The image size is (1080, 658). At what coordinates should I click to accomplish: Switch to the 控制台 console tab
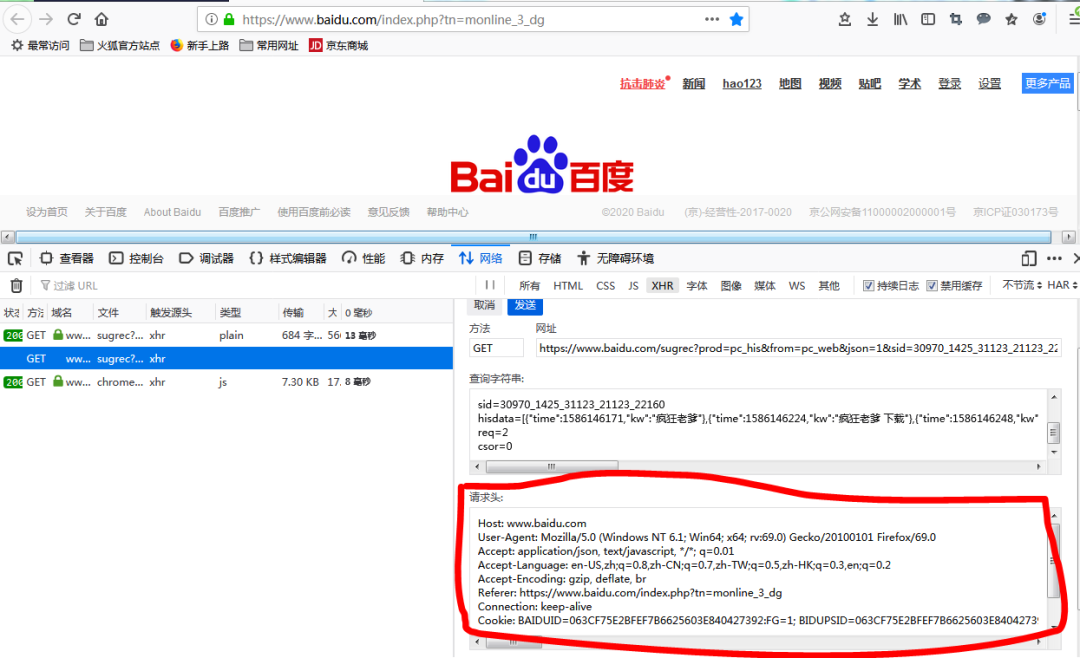click(137, 258)
